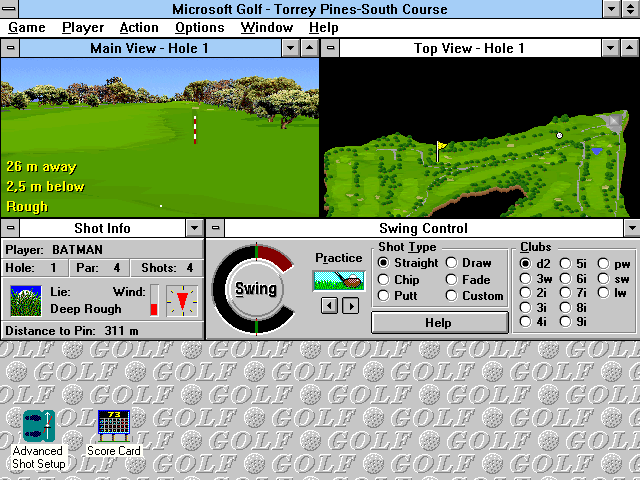
Task: Open the Help menu
Action: 324,27
